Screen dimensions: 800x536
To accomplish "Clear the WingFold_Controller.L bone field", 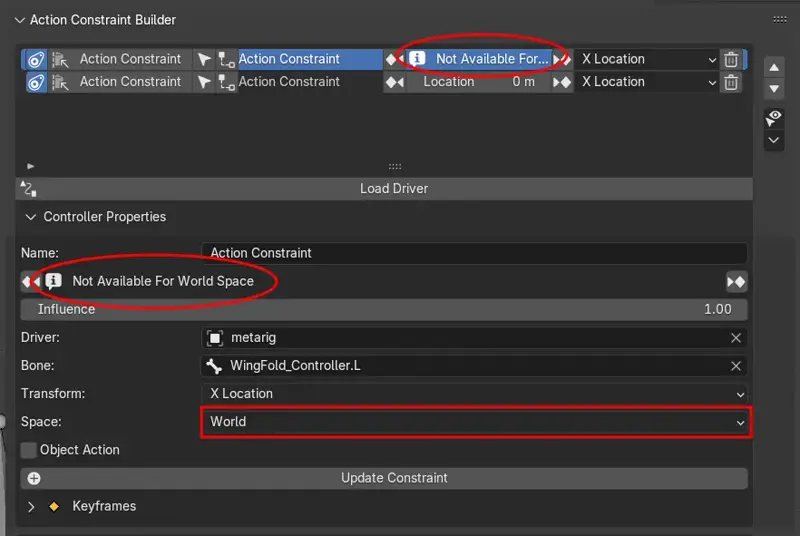I will (736, 366).
